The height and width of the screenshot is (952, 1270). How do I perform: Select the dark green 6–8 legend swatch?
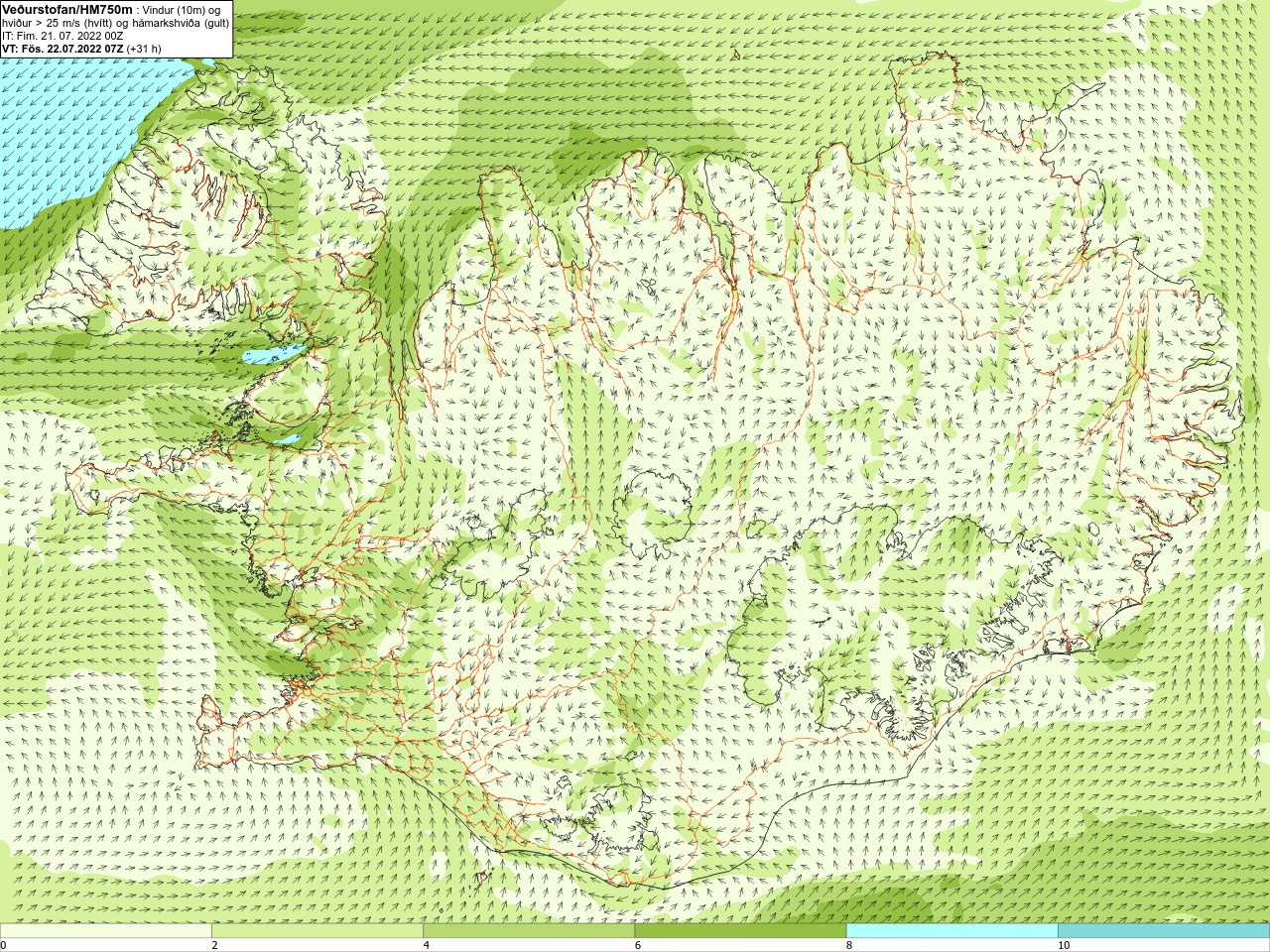(x=740, y=931)
